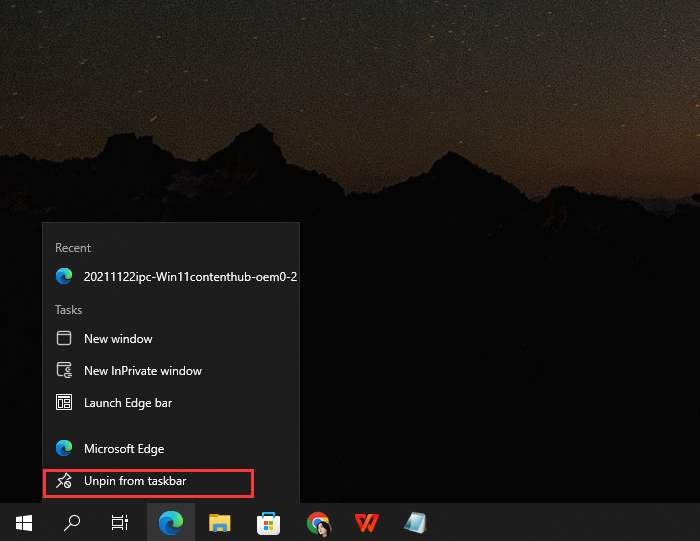Click the taskbar search magnifier icon
This screenshot has height=541, width=700.
72,522
